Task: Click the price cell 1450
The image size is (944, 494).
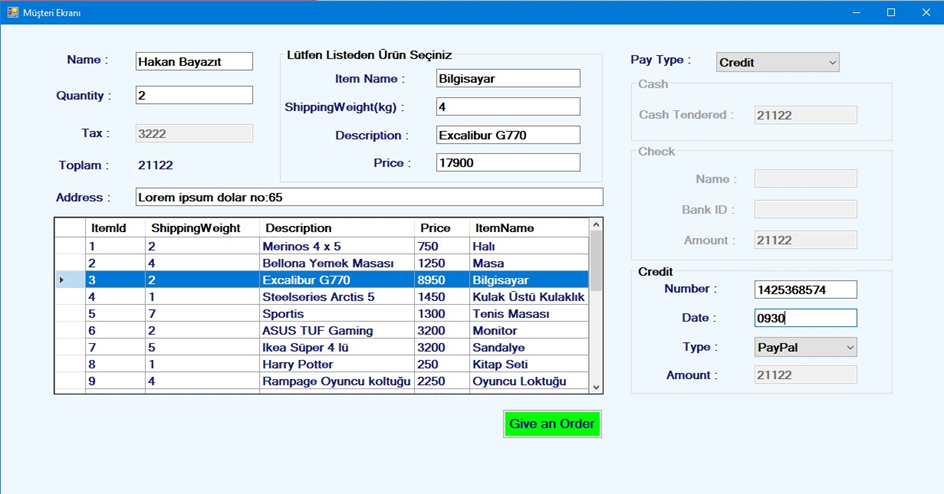Action: [442, 297]
